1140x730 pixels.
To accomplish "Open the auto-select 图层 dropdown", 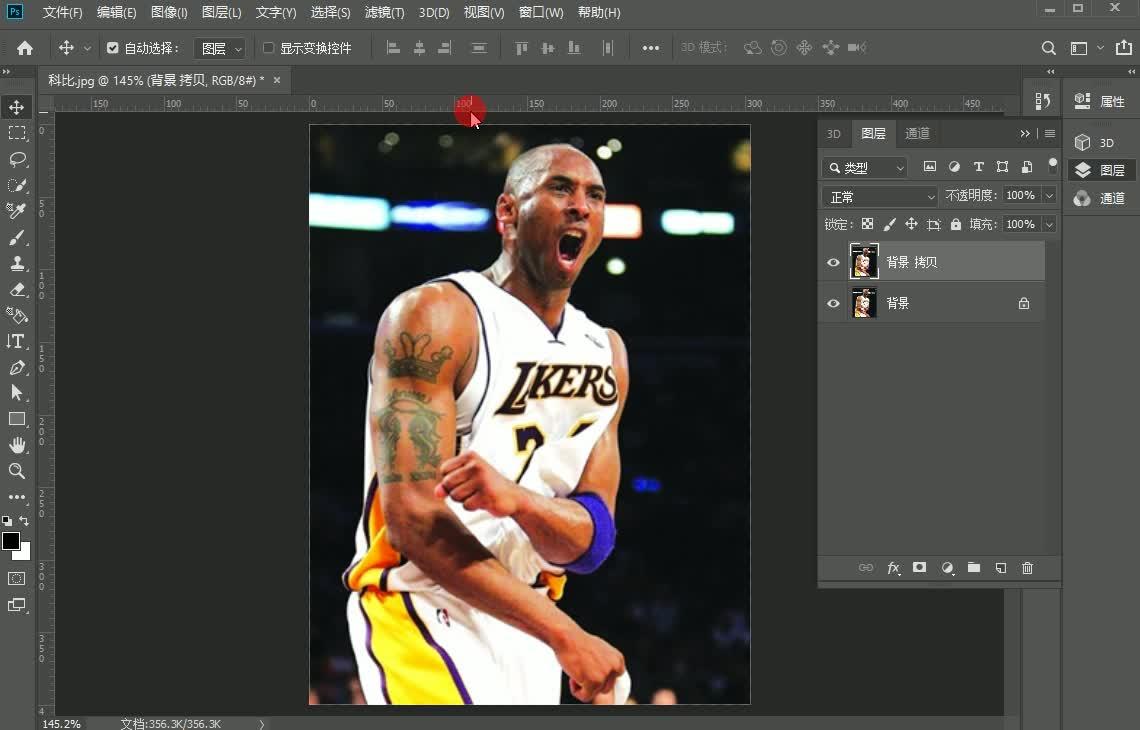I will pyautogui.click(x=220, y=48).
